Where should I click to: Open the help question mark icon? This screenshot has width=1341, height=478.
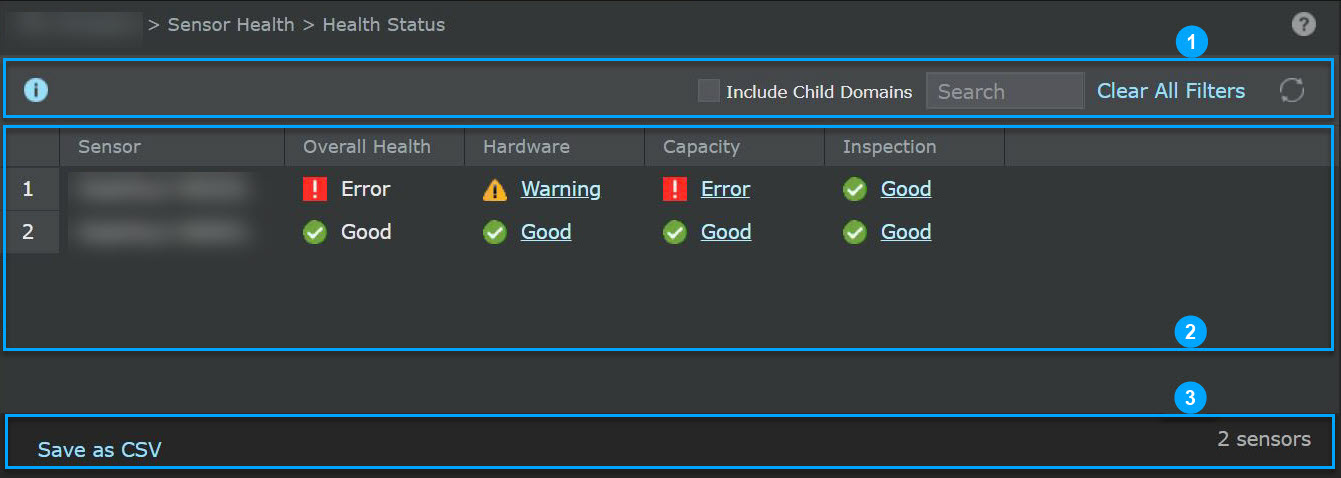(x=1303, y=25)
